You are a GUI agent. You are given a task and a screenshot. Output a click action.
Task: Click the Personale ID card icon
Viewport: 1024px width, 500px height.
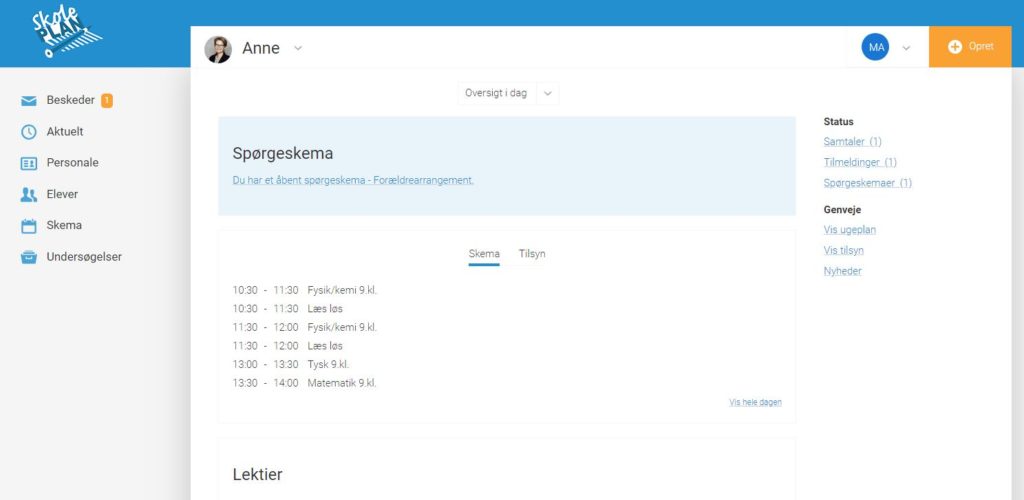(x=29, y=163)
